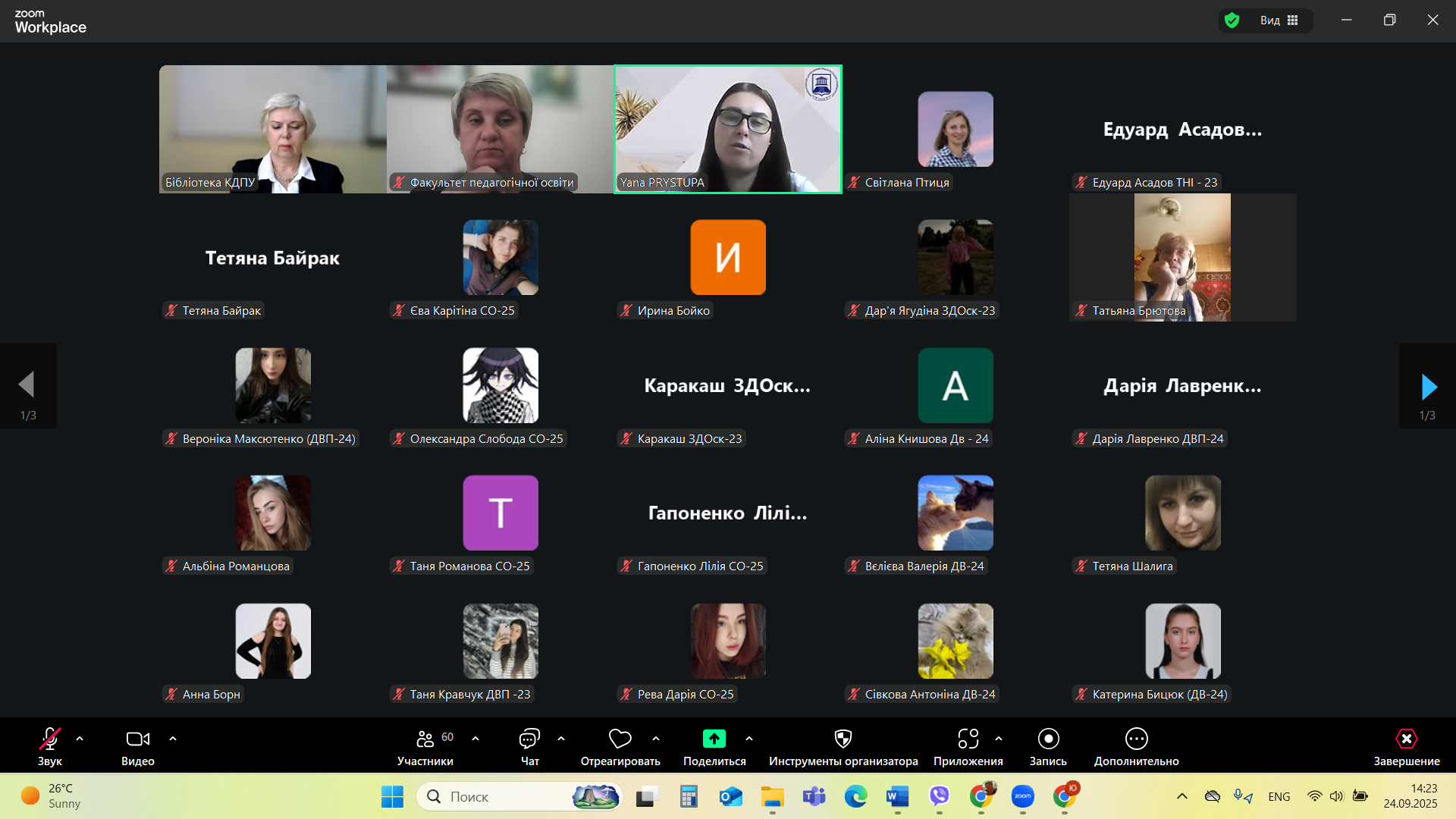Expand video options arrow beside Видео
This screenshot has width=1456, height=819.
173,739
